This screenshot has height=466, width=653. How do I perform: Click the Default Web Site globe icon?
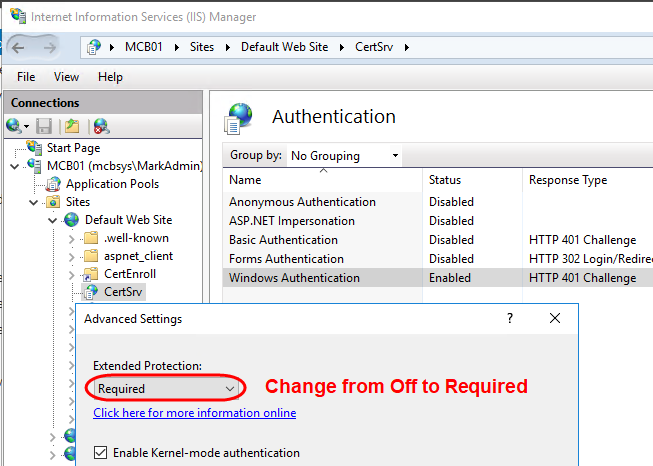[72, 219]
